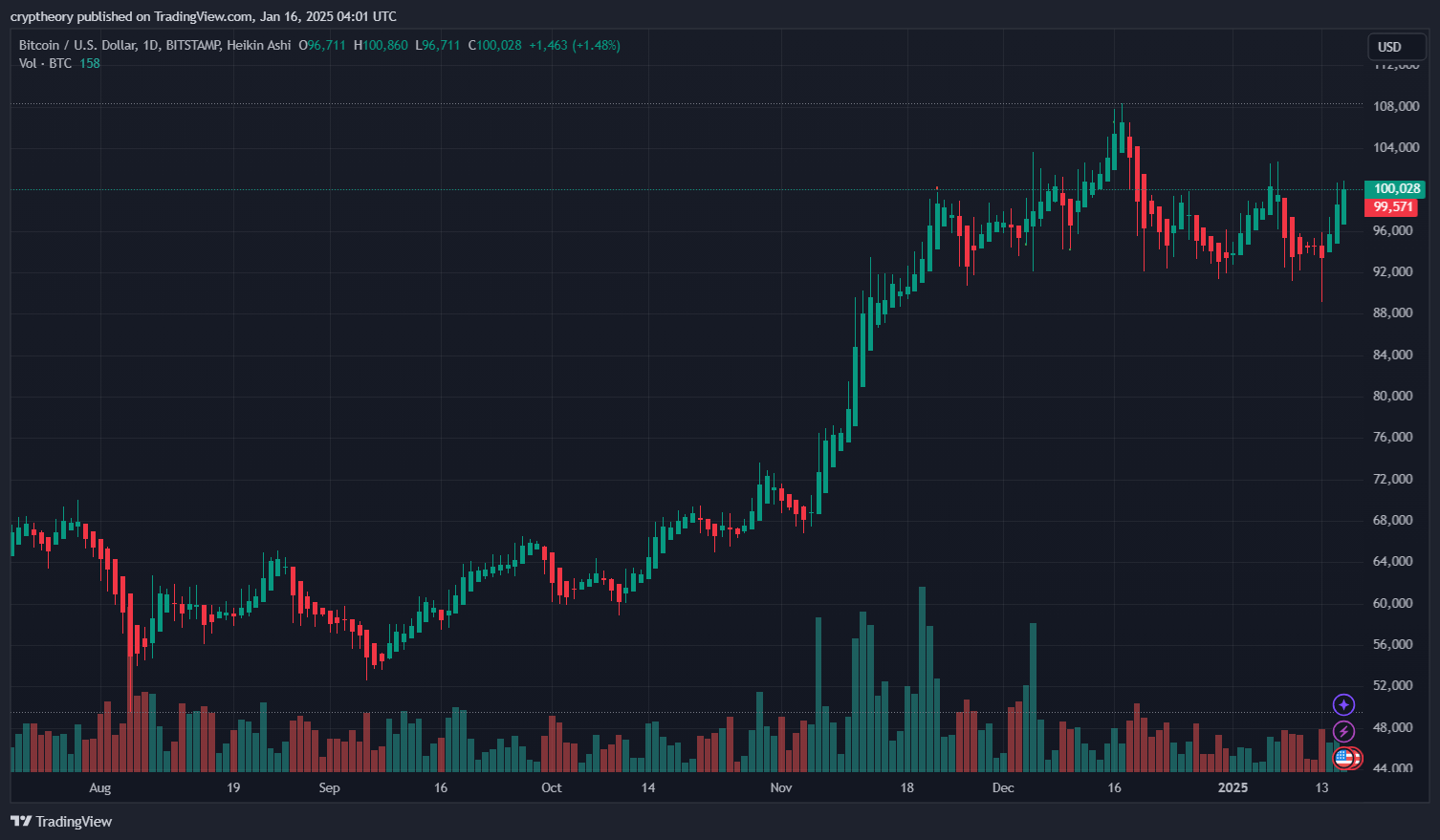Click the cryptheory published on TradingView.com header
The image size is (1440, 840).
tap(203, 16)
